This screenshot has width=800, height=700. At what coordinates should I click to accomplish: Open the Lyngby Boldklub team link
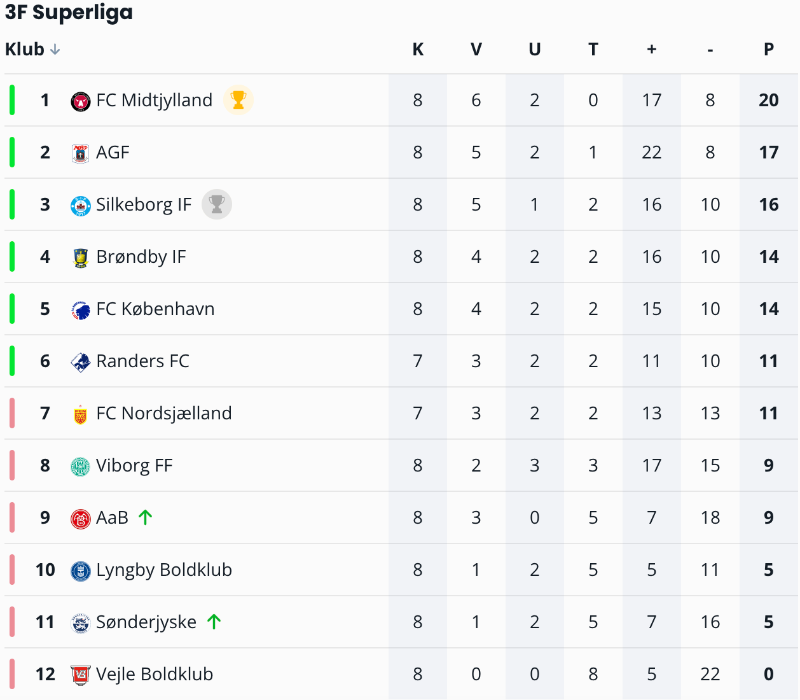(x=163, y=570)
